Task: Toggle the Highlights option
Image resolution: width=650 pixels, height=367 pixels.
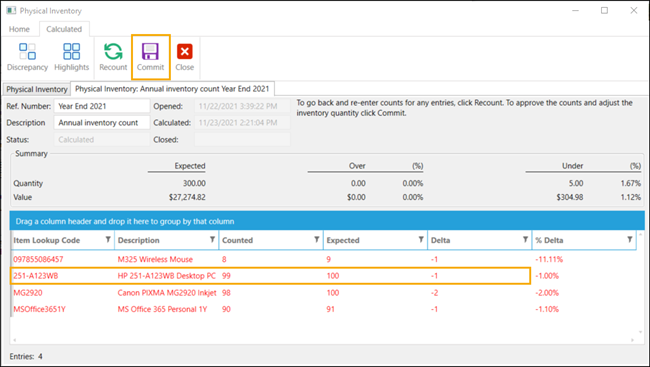Action: point(71,57)
